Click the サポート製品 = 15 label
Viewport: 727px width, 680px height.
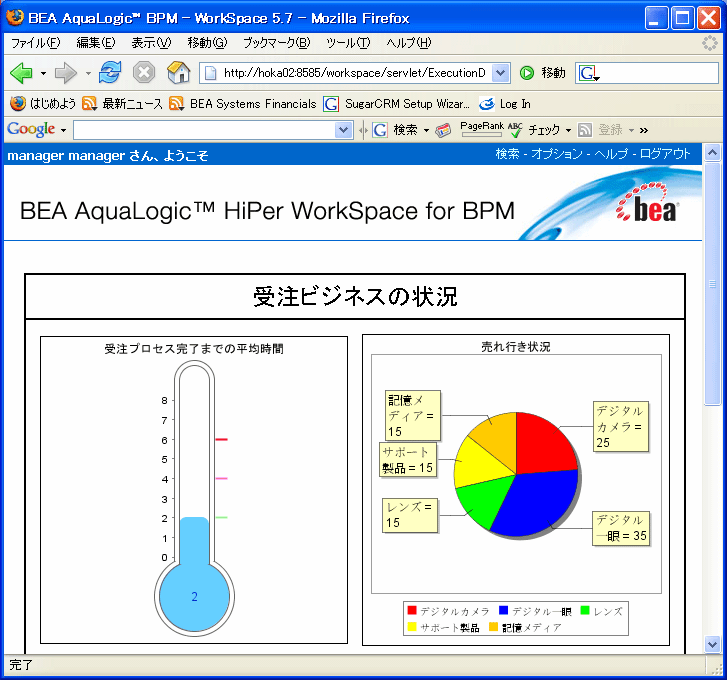408,460
